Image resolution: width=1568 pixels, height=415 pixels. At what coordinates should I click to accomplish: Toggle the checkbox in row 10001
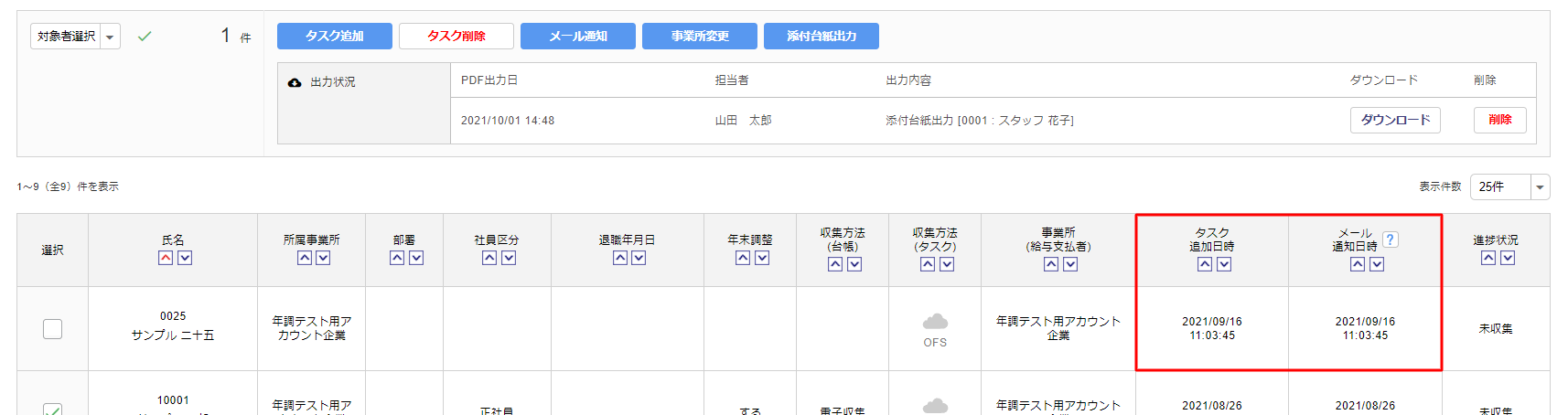pyautogui.click(x=53, y=410)
